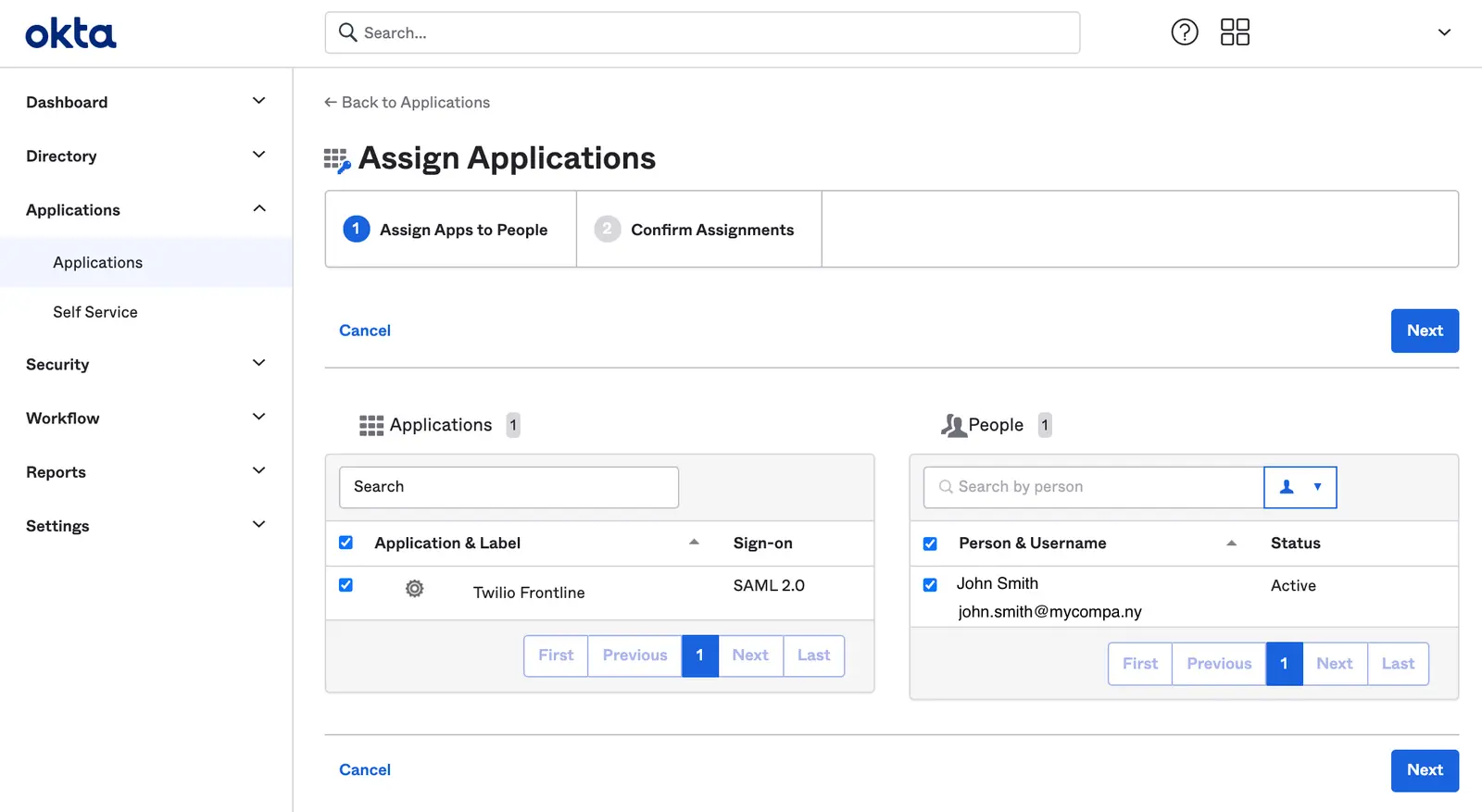Expand the Directory menu chevron
The width and height of the screenshot is (1482, 812).
pyautogui.click(x=259, y=155)
